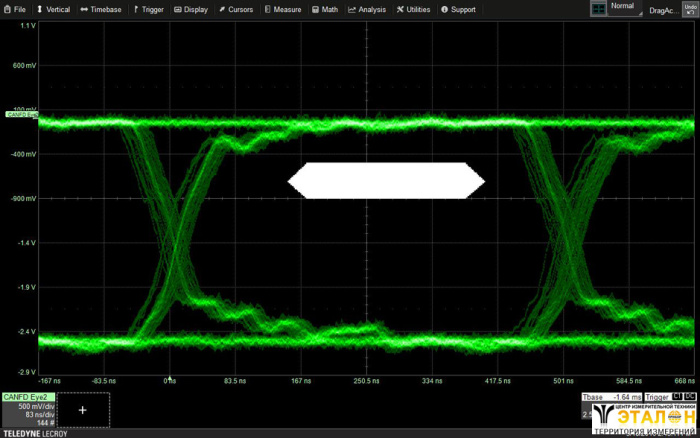Open the File menu
700x438 pixels.
point(15,9)
